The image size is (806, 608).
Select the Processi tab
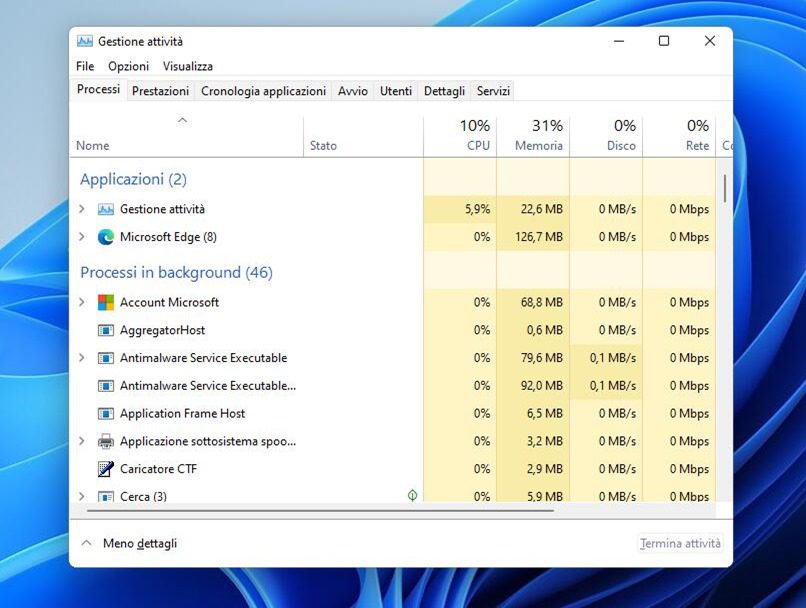pos(98,89)
